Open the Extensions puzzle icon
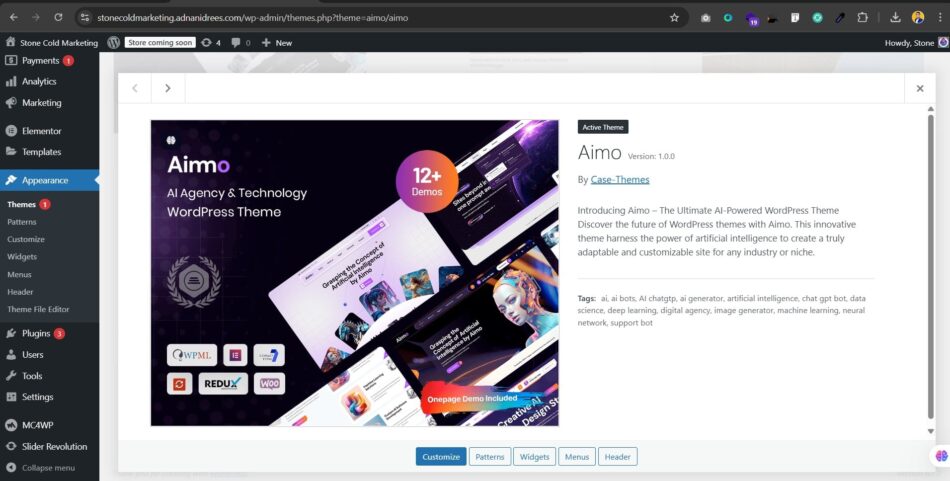The image size is (950, 481). coord(862,18)
